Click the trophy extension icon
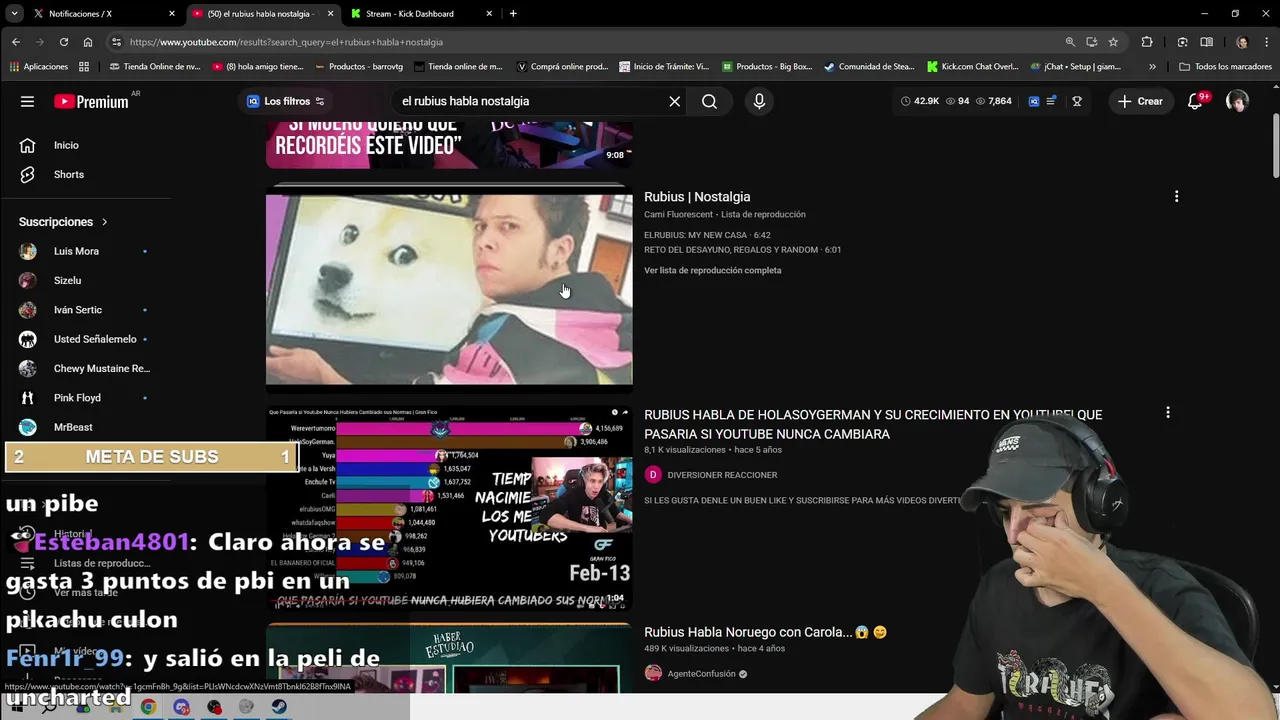The width and height of the screenshot is (1280, 720). 1077,101
